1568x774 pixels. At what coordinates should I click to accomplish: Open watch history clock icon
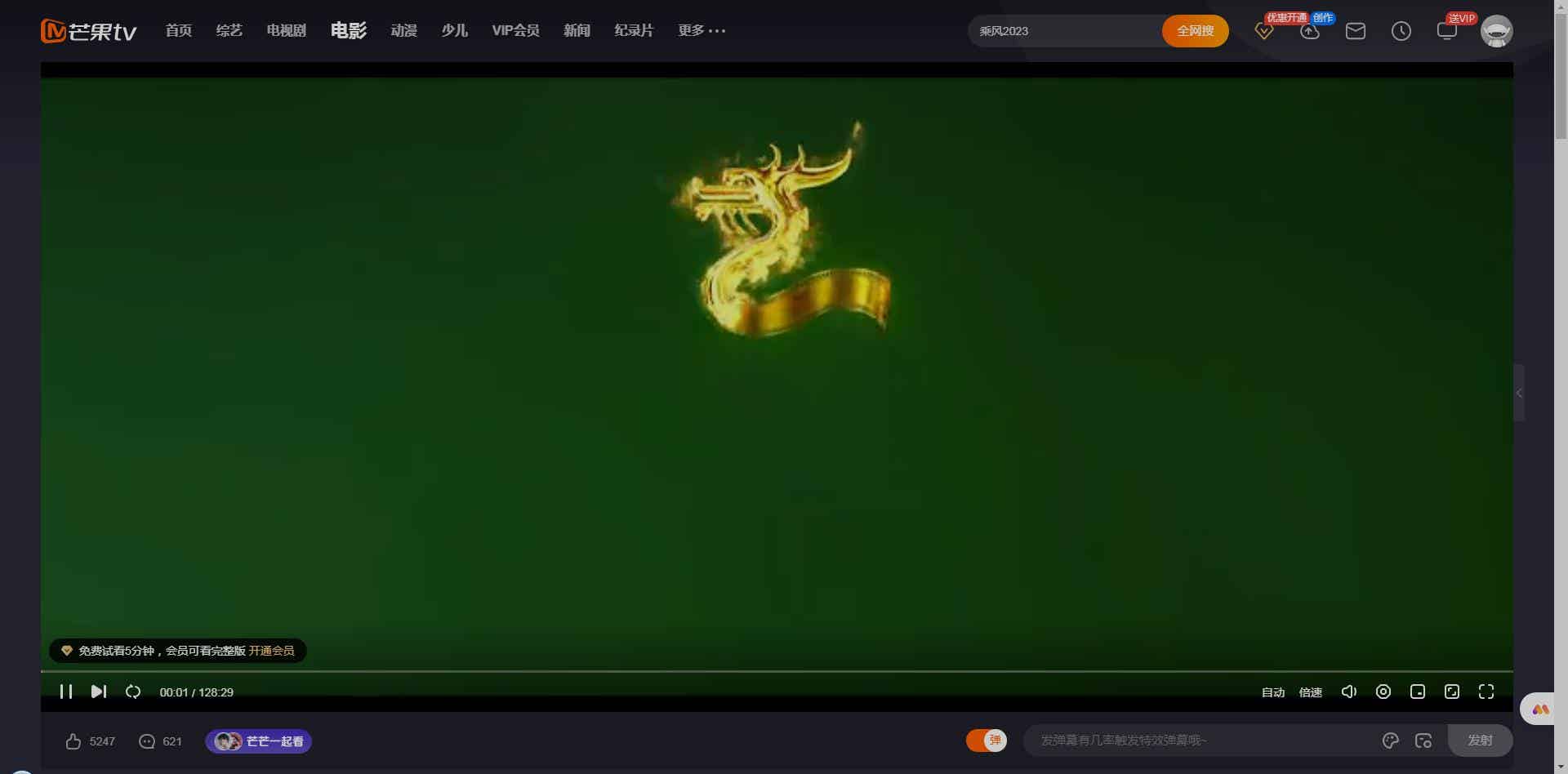tap(1401, 31)
